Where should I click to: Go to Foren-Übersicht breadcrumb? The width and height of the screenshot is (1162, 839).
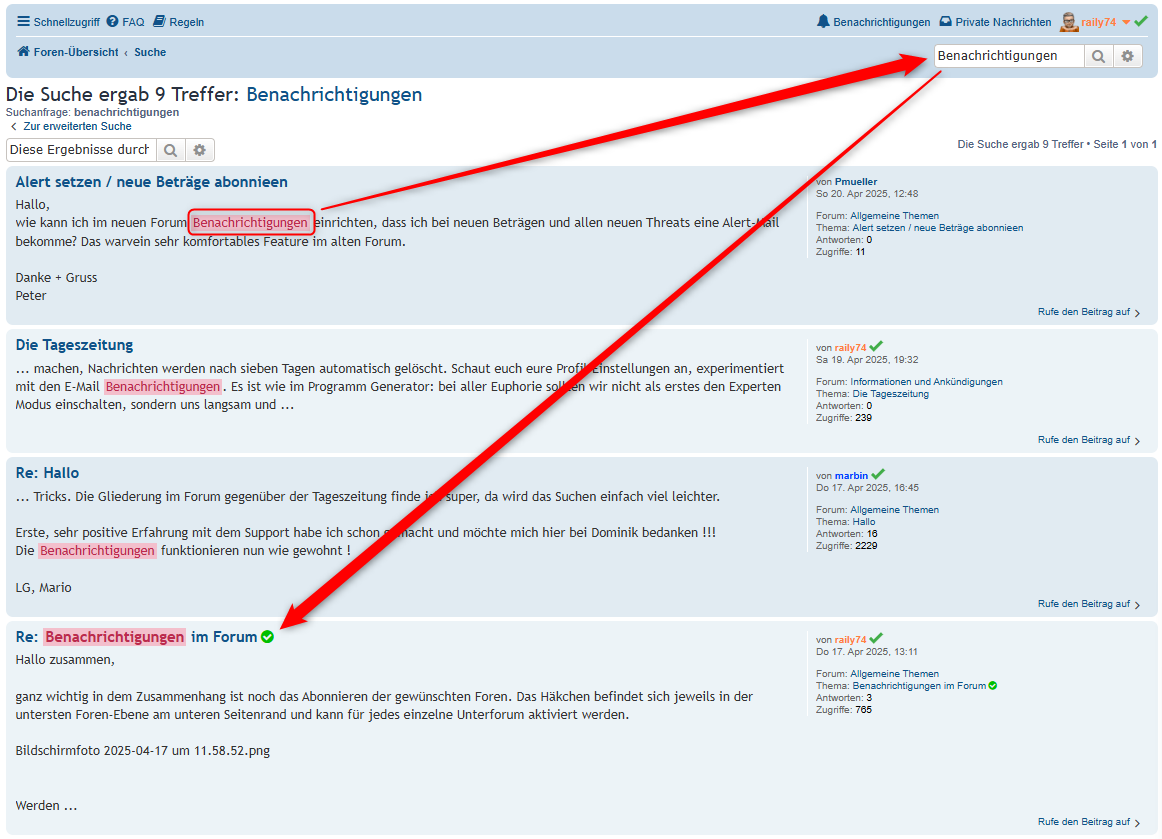pyautogui.click(x=75, y=52)
